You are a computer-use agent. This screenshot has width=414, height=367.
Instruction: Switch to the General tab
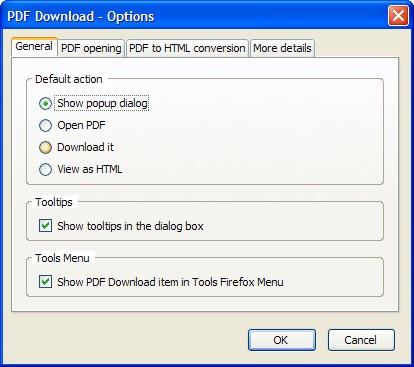pyautogui.click(x=34, y=47)
